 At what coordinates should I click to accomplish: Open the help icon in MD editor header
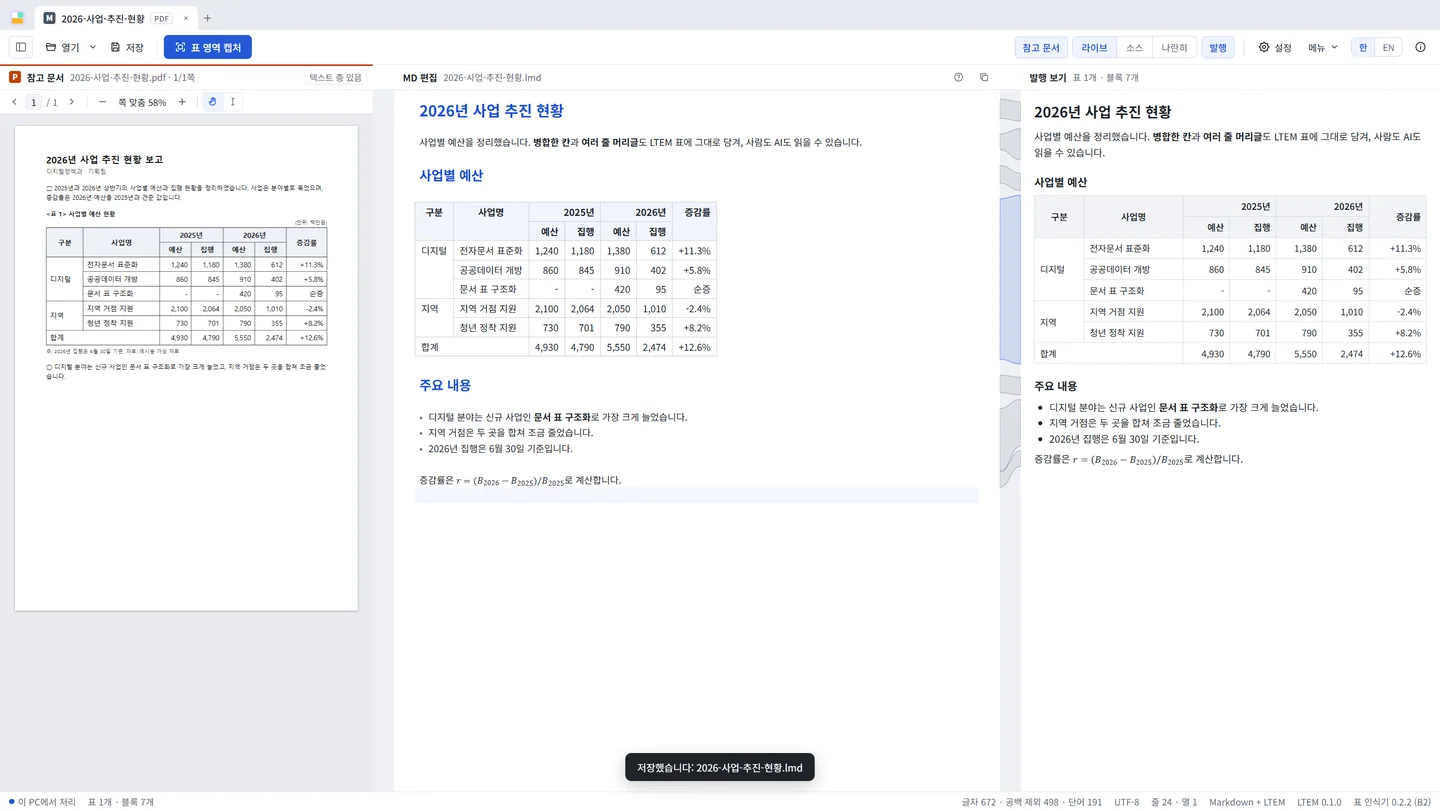958,77
